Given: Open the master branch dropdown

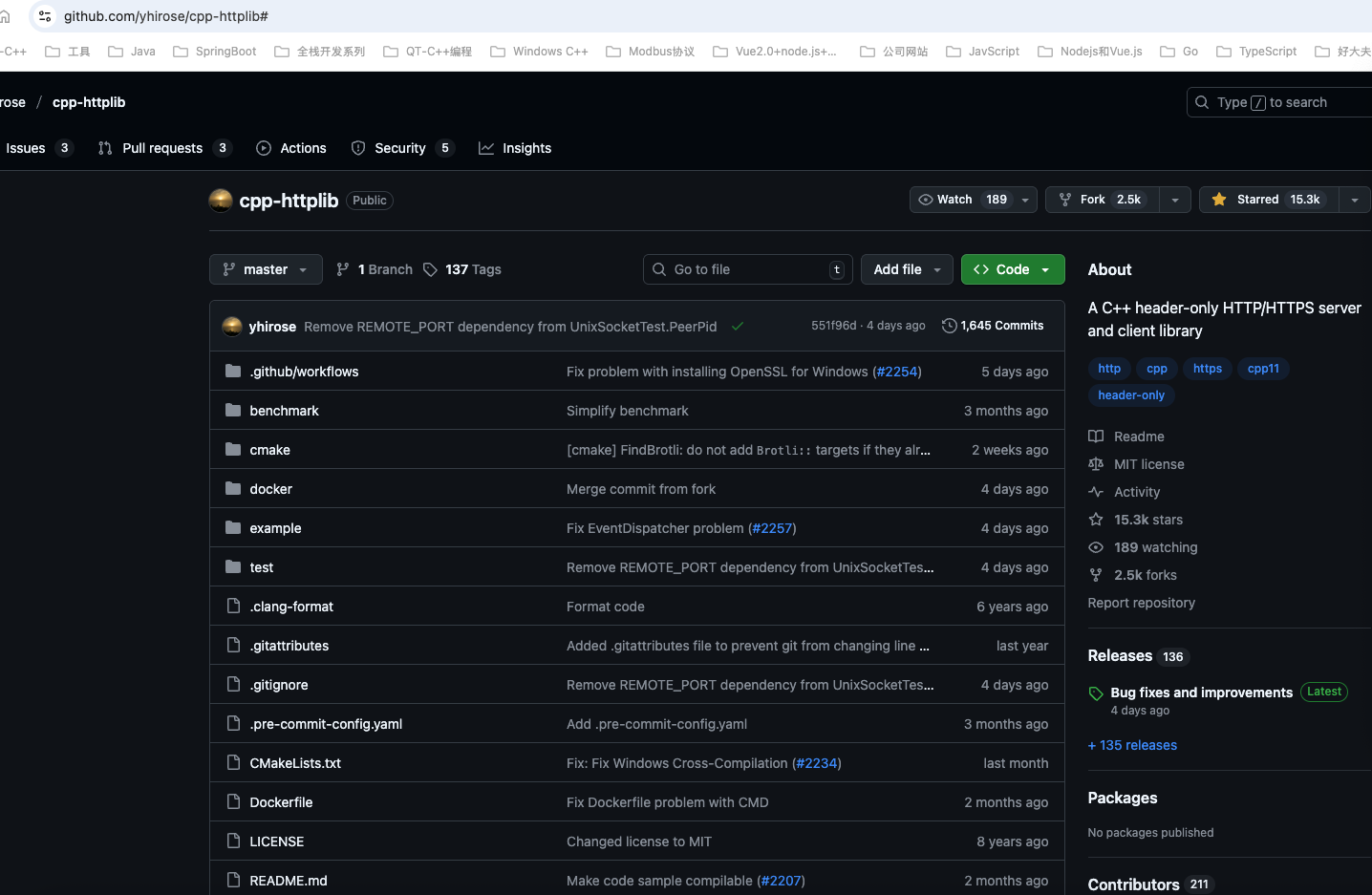Looking at the screenshot, I should (266, 269).
